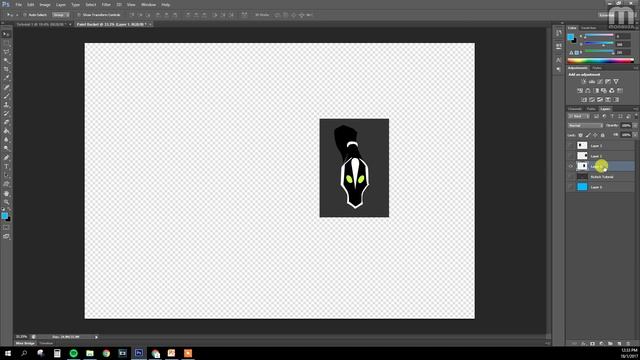Select the Path Selection tool

point(6,176)
